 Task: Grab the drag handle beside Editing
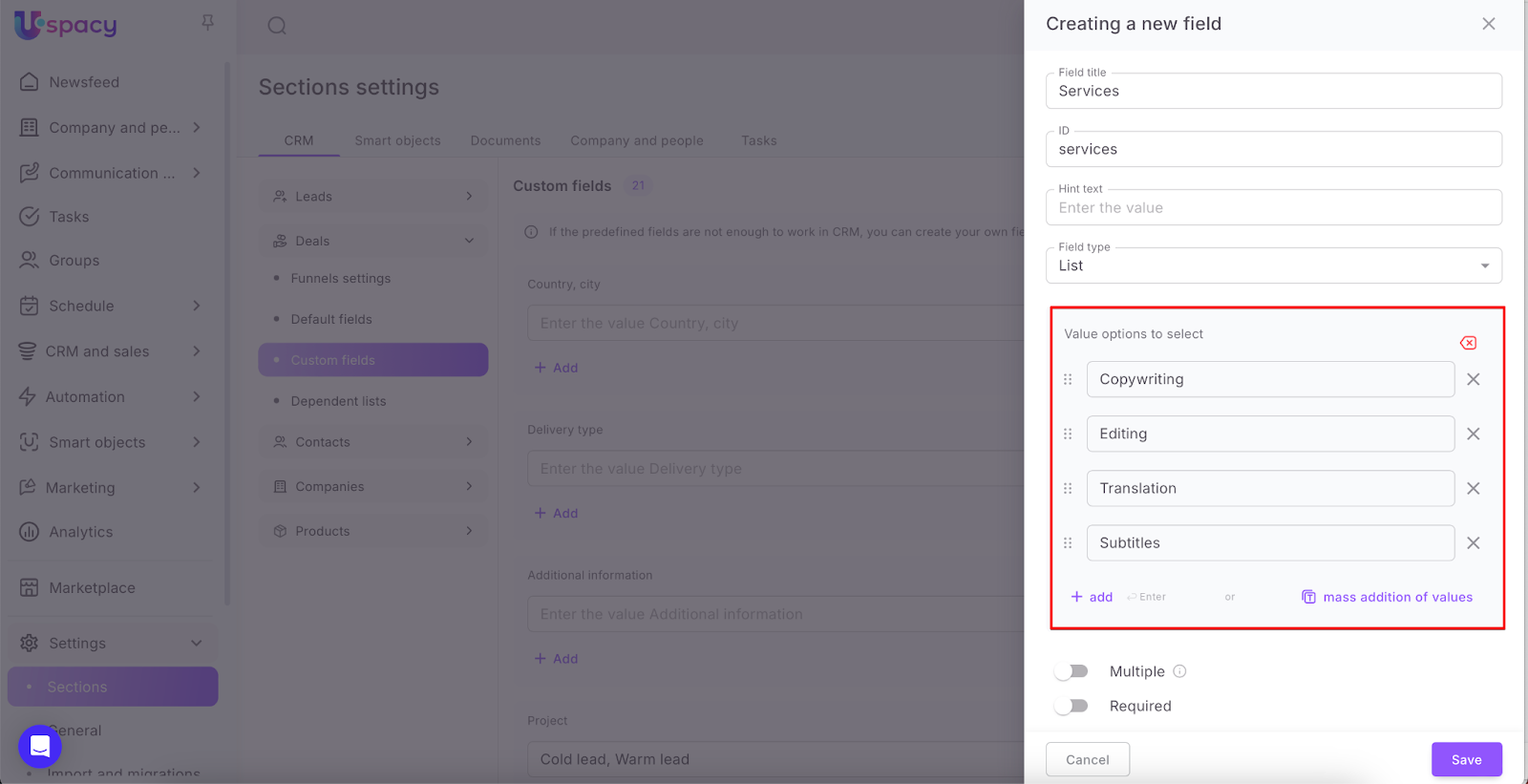click(1068, 434)
